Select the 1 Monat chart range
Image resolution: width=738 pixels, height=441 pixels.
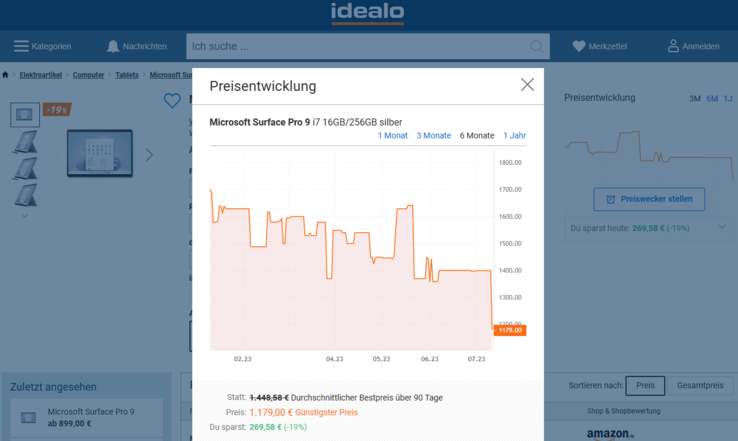click(392, 135)
